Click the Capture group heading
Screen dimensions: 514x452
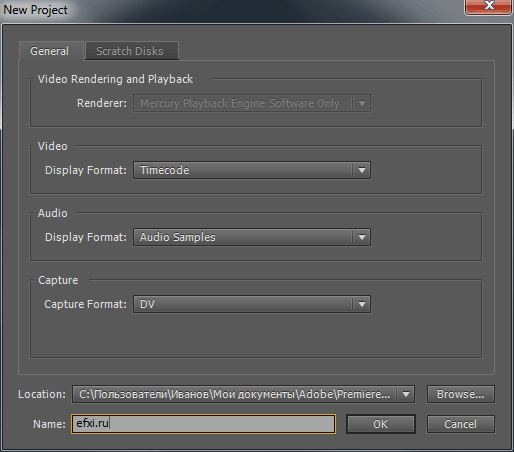click(x=58, y=280)
